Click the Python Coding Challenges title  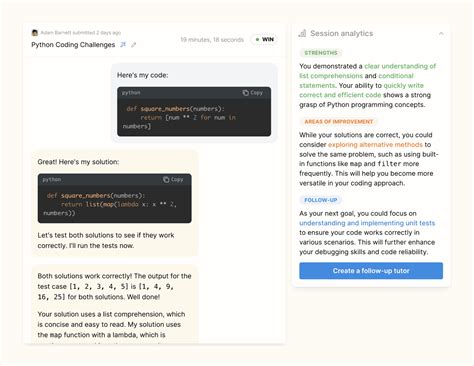(73, 45)
